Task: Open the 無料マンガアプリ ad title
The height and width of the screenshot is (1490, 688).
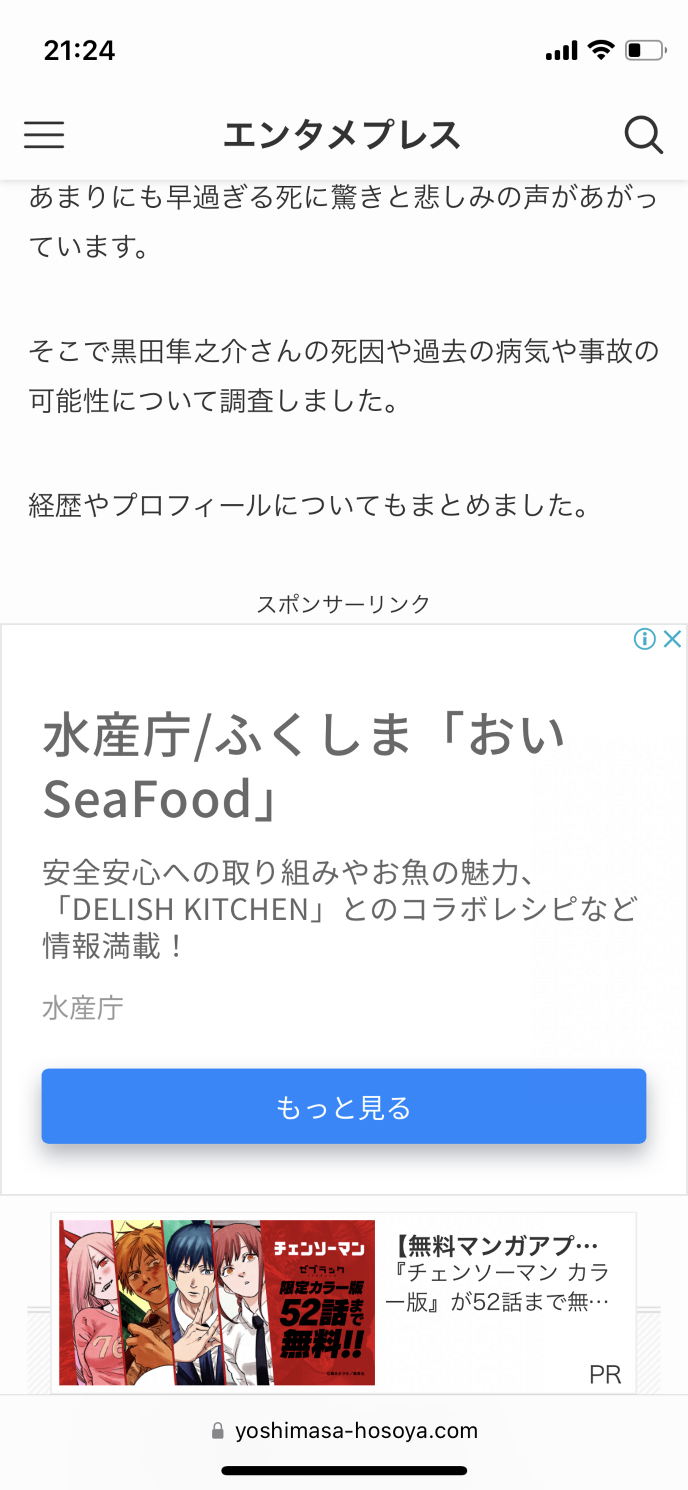Action: (x=496, y=1246)
